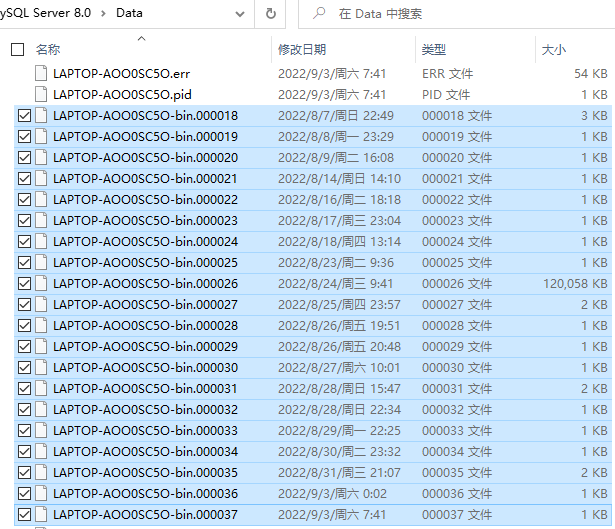Click file icon of bin.000030

coord(41,367)
